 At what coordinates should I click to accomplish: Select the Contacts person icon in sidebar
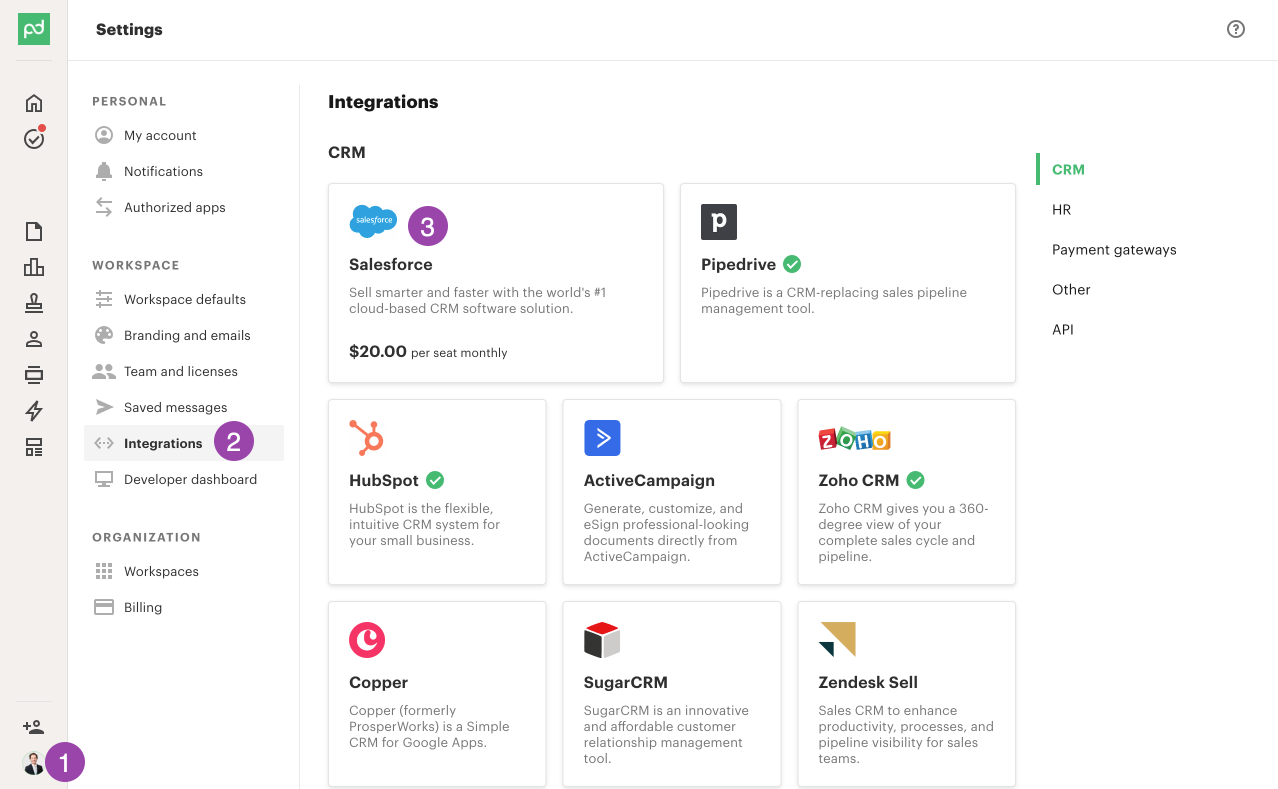point(33,339)
